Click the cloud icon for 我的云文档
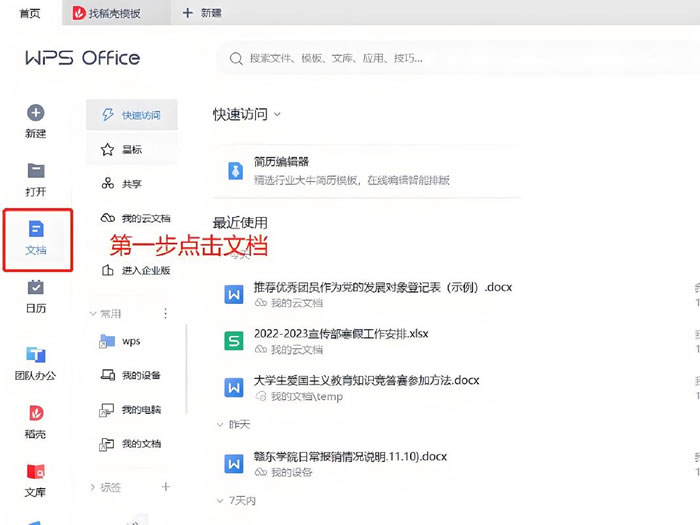Viewport: 700px width, 525px height. (108, 218)
